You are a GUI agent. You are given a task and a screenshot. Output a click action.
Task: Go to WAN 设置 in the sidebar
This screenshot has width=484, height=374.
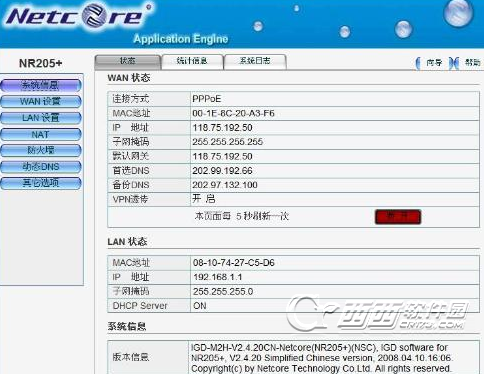tap(41, 102)
